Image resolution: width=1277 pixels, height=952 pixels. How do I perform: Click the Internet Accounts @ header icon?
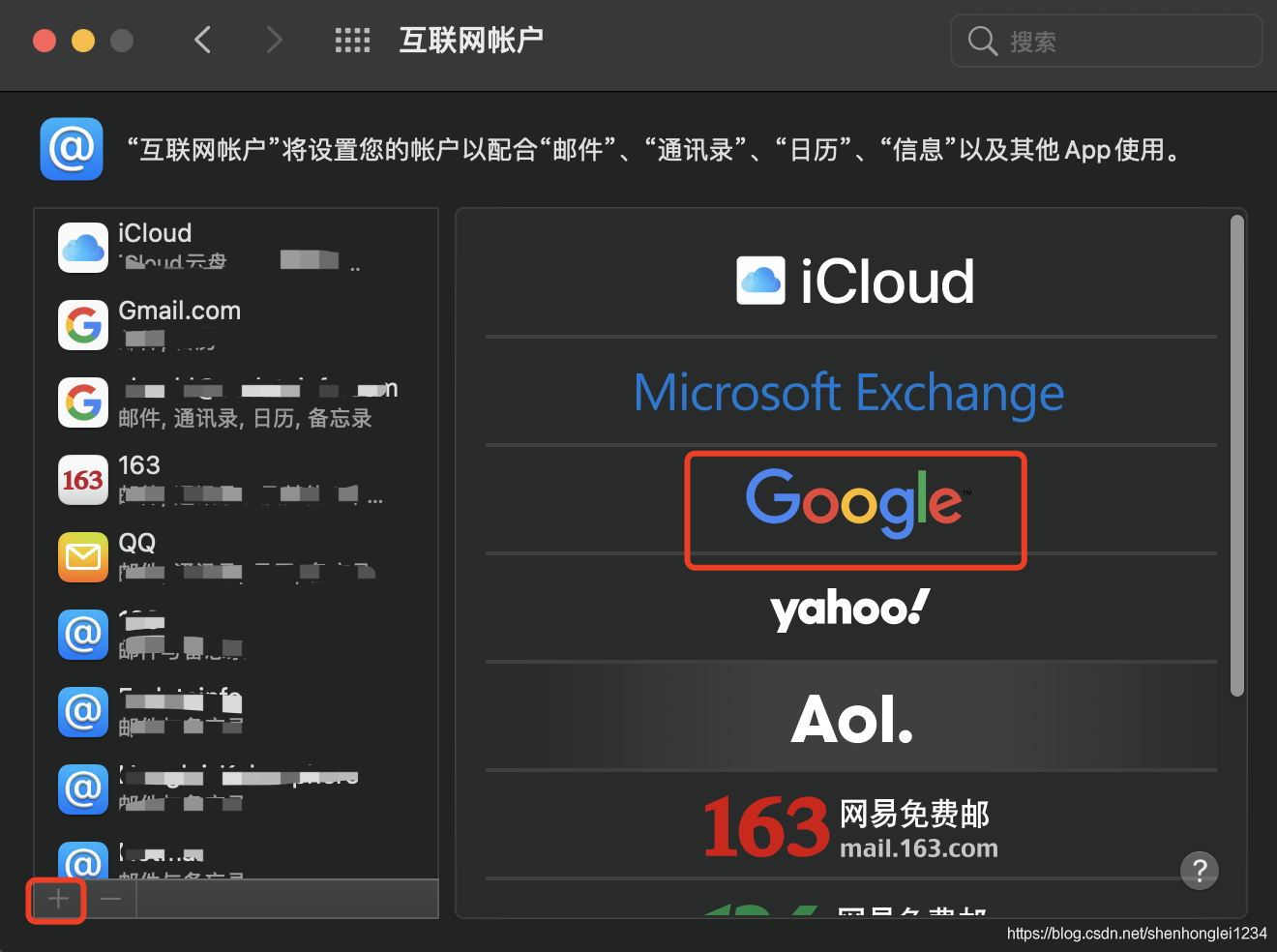[72, 149]
